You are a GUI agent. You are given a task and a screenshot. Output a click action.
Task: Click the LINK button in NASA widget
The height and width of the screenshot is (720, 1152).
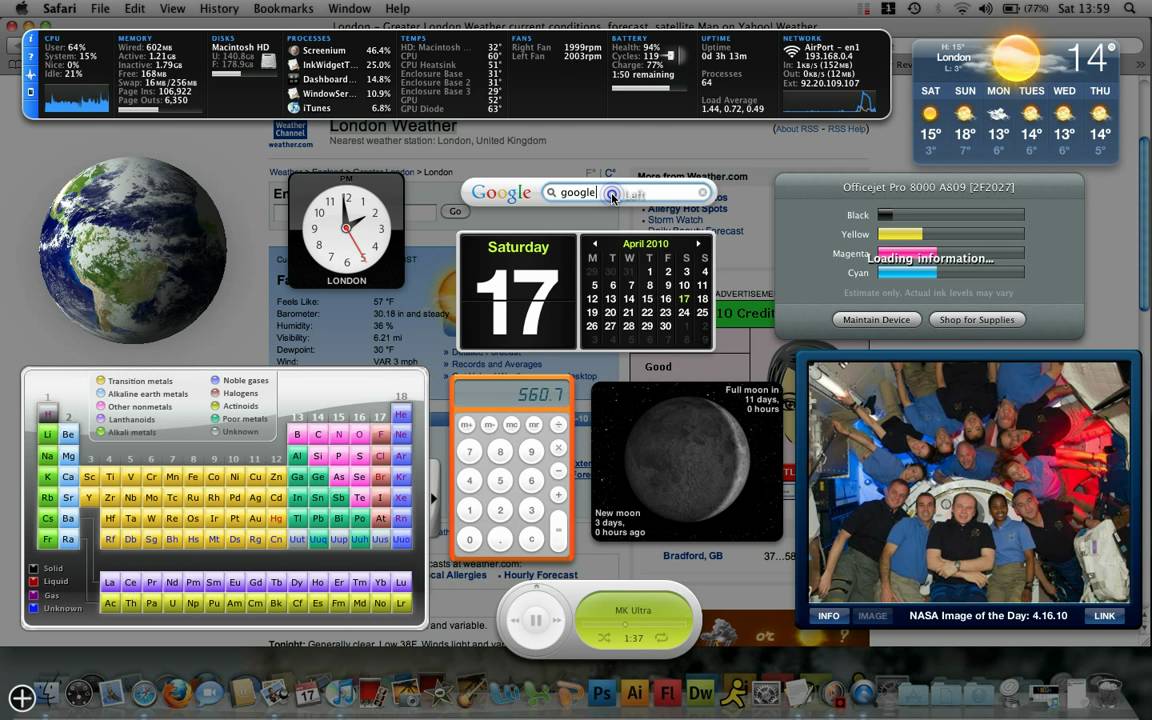coord(1104,616)
